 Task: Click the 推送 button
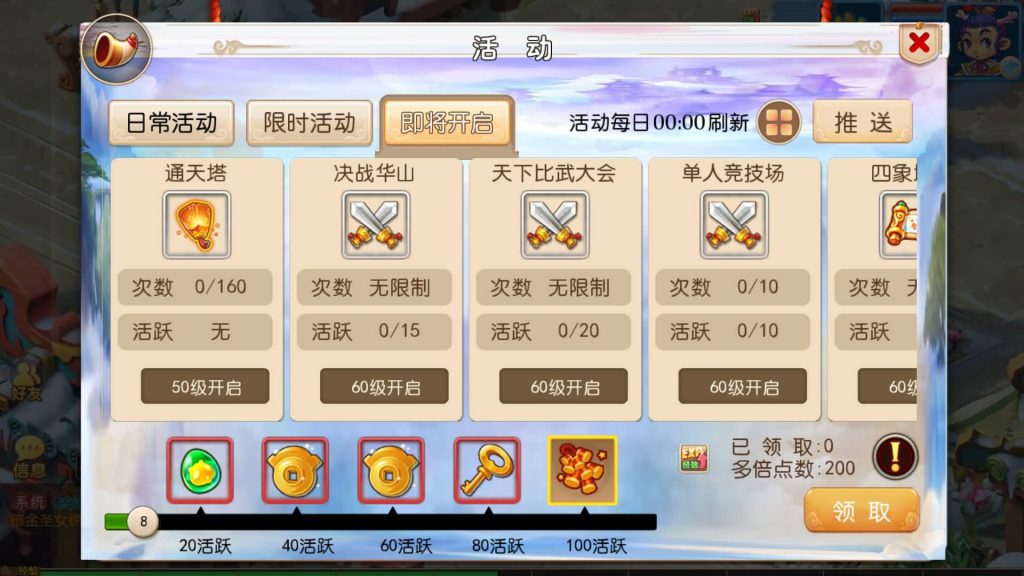tap(863, 122)
